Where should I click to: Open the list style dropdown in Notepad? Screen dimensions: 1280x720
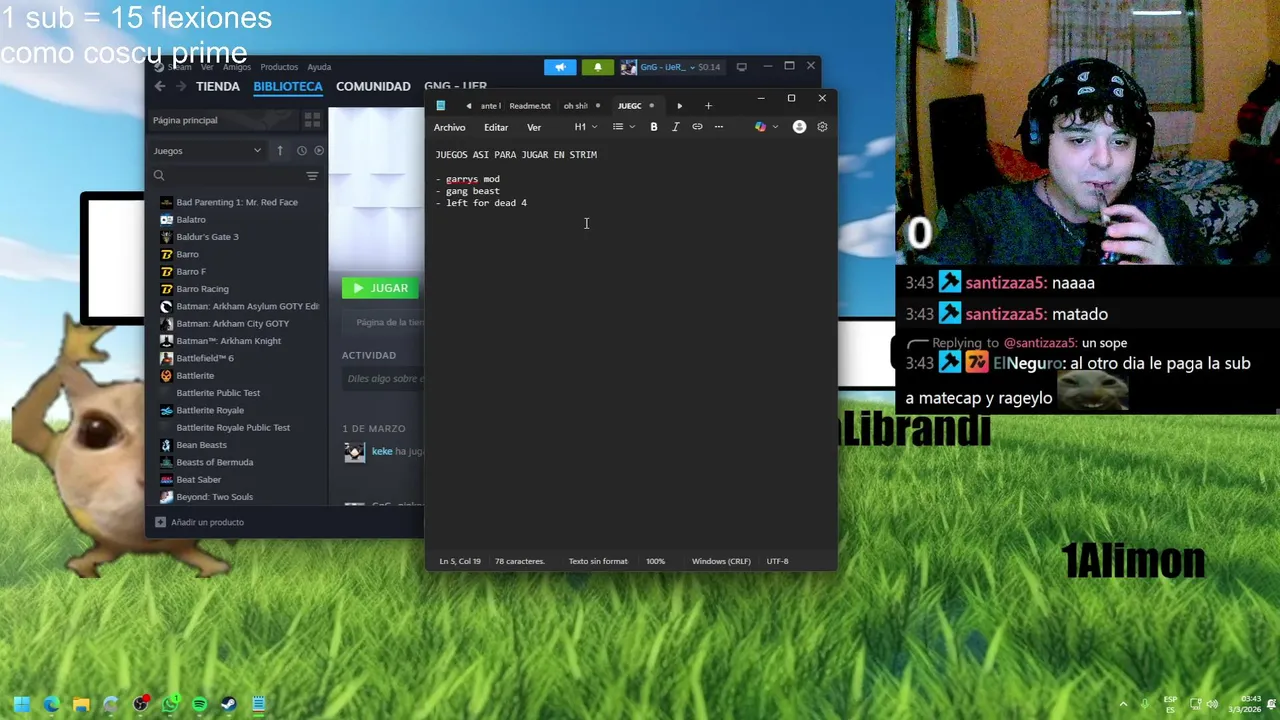(x=623, y=127)
